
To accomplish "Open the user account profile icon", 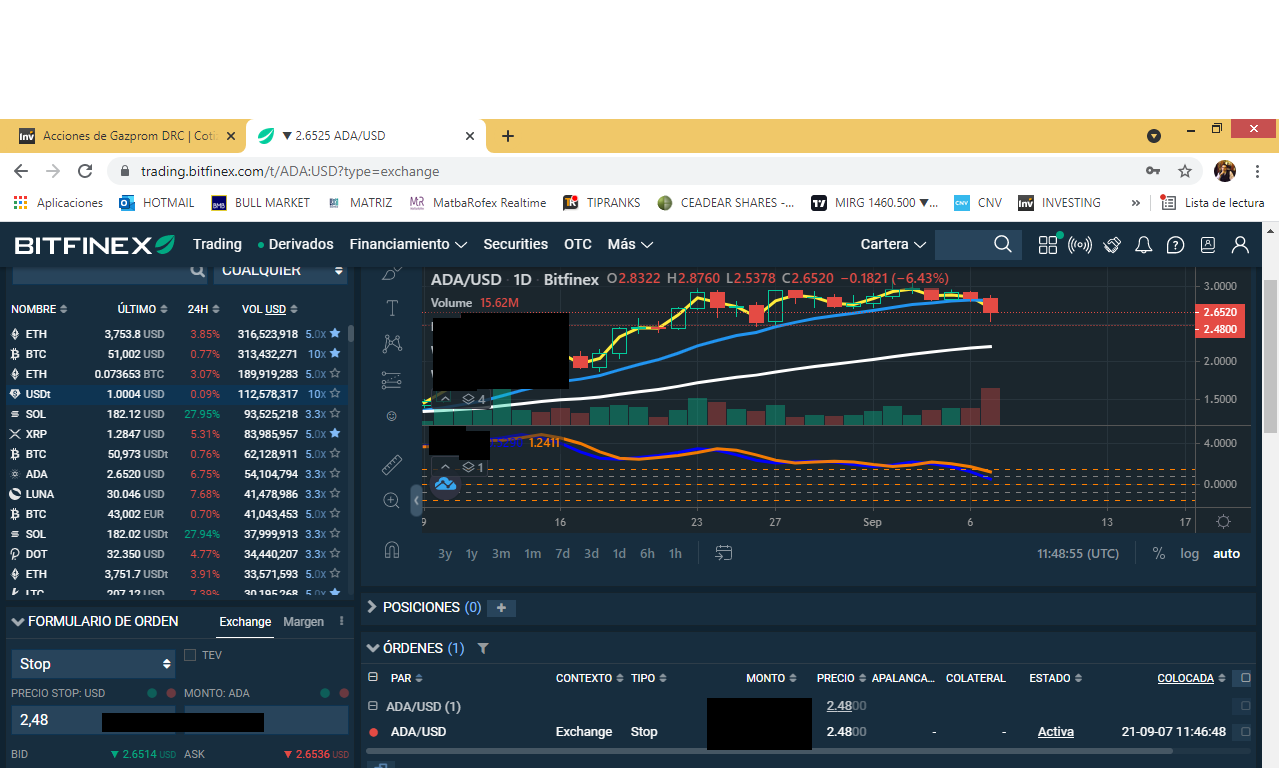I will (1240, 245).
